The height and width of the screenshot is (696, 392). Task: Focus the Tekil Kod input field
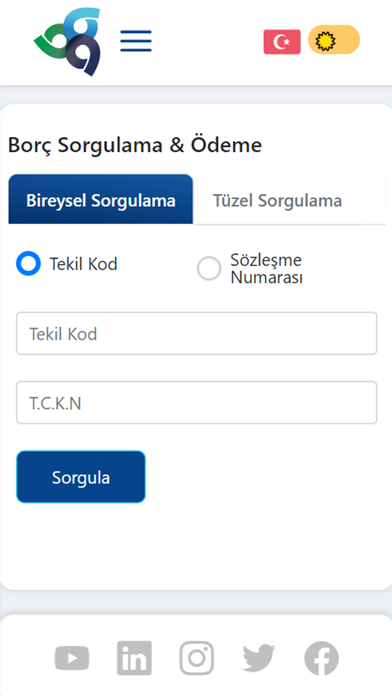point(197,333)
